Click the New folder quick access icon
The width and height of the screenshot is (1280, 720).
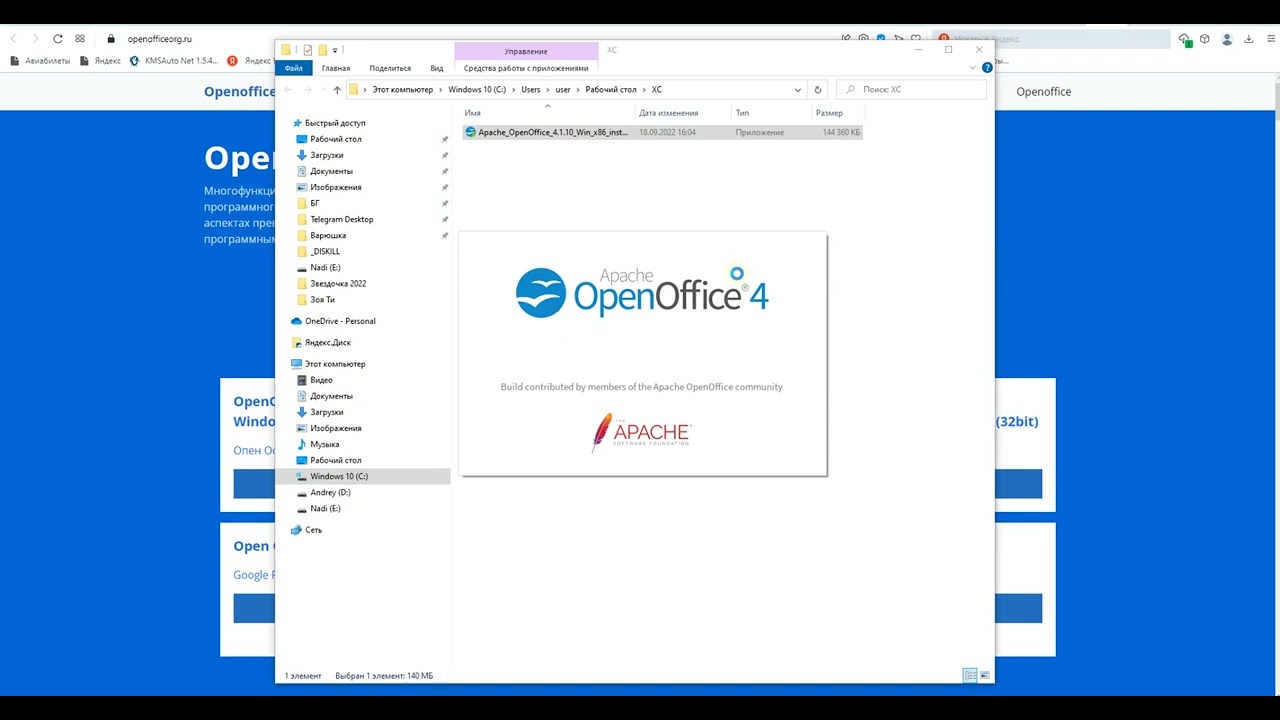coord(322,50)
